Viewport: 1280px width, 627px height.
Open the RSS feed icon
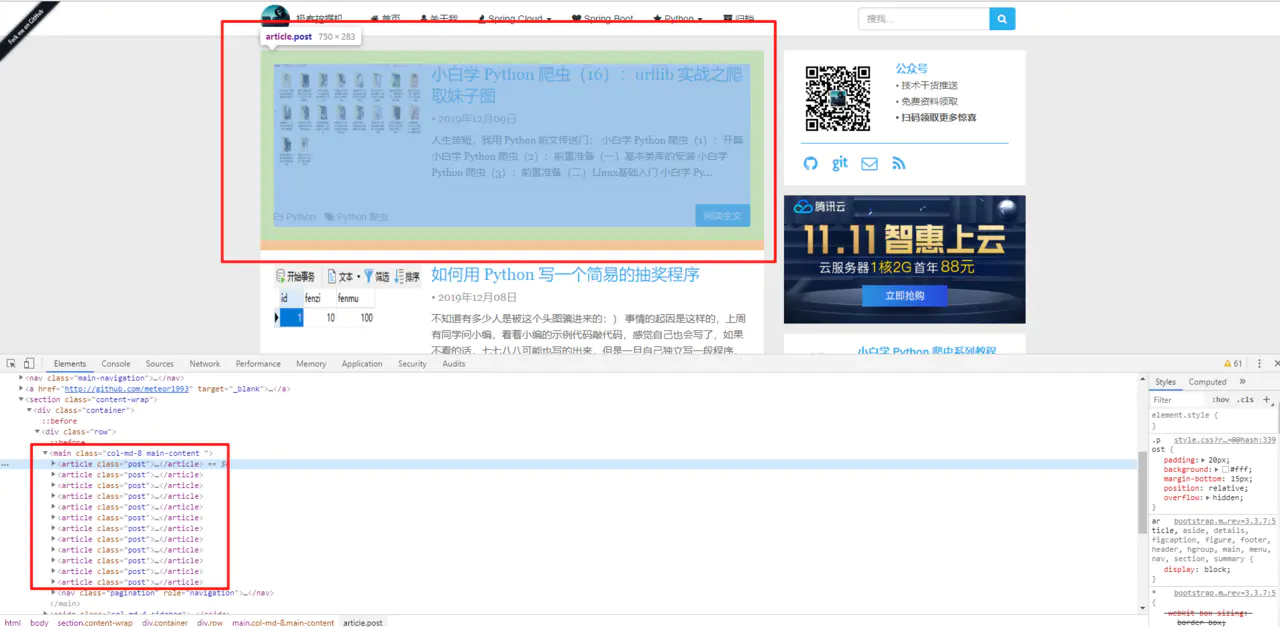coord(899,163)
